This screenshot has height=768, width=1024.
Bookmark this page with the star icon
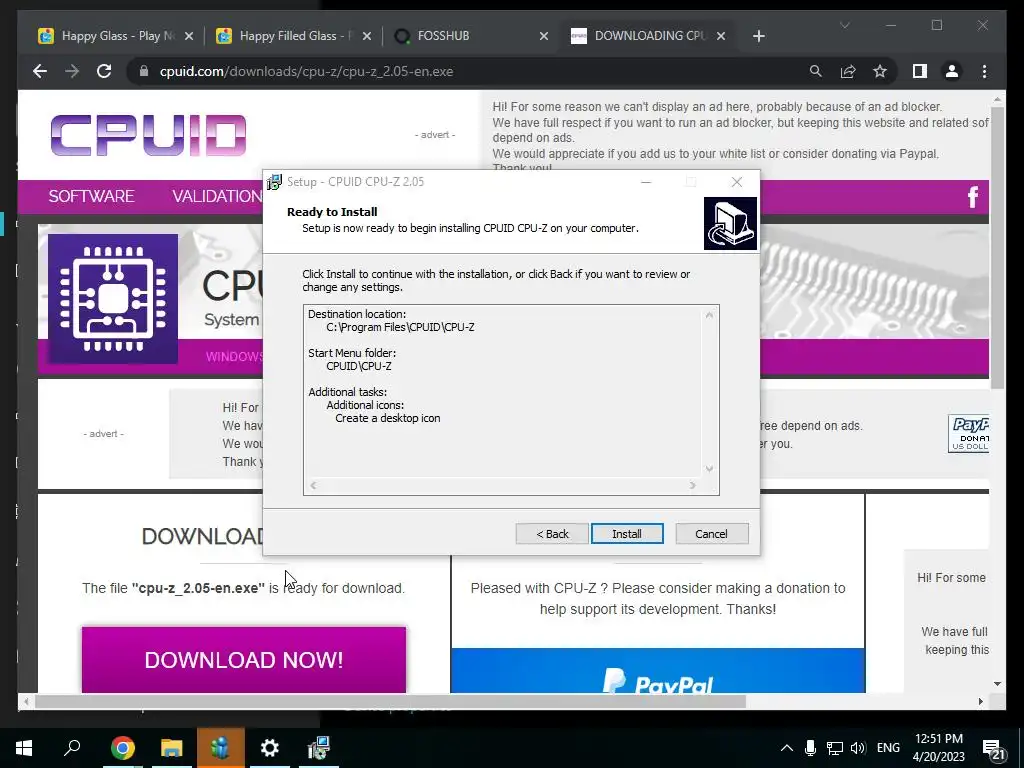[x=880, y=71]
